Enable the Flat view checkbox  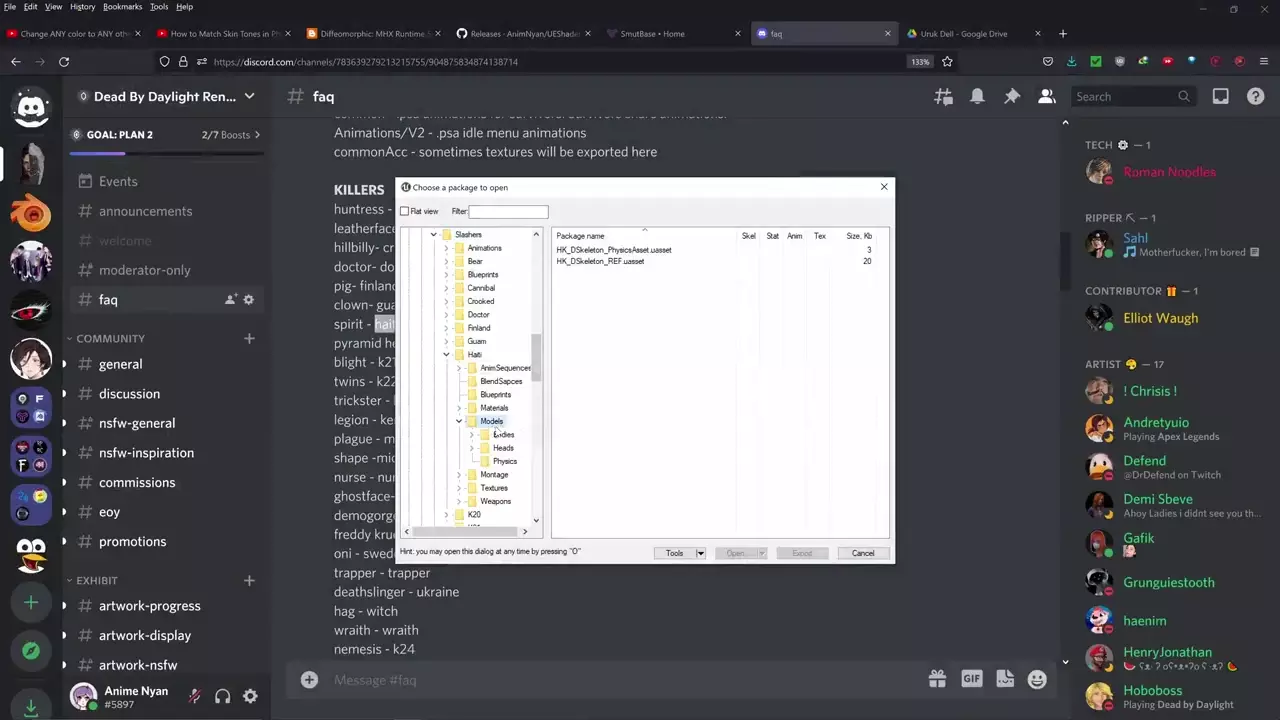(x=405, y=211)
